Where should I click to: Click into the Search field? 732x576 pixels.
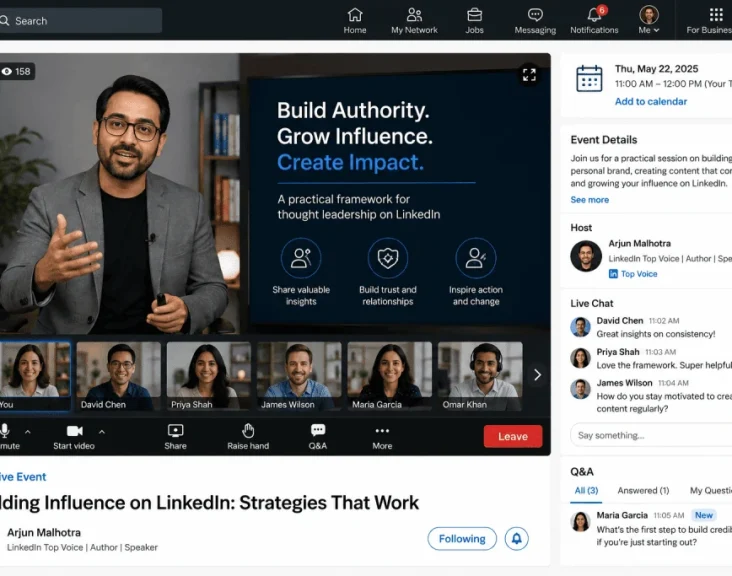click(80, 21)
